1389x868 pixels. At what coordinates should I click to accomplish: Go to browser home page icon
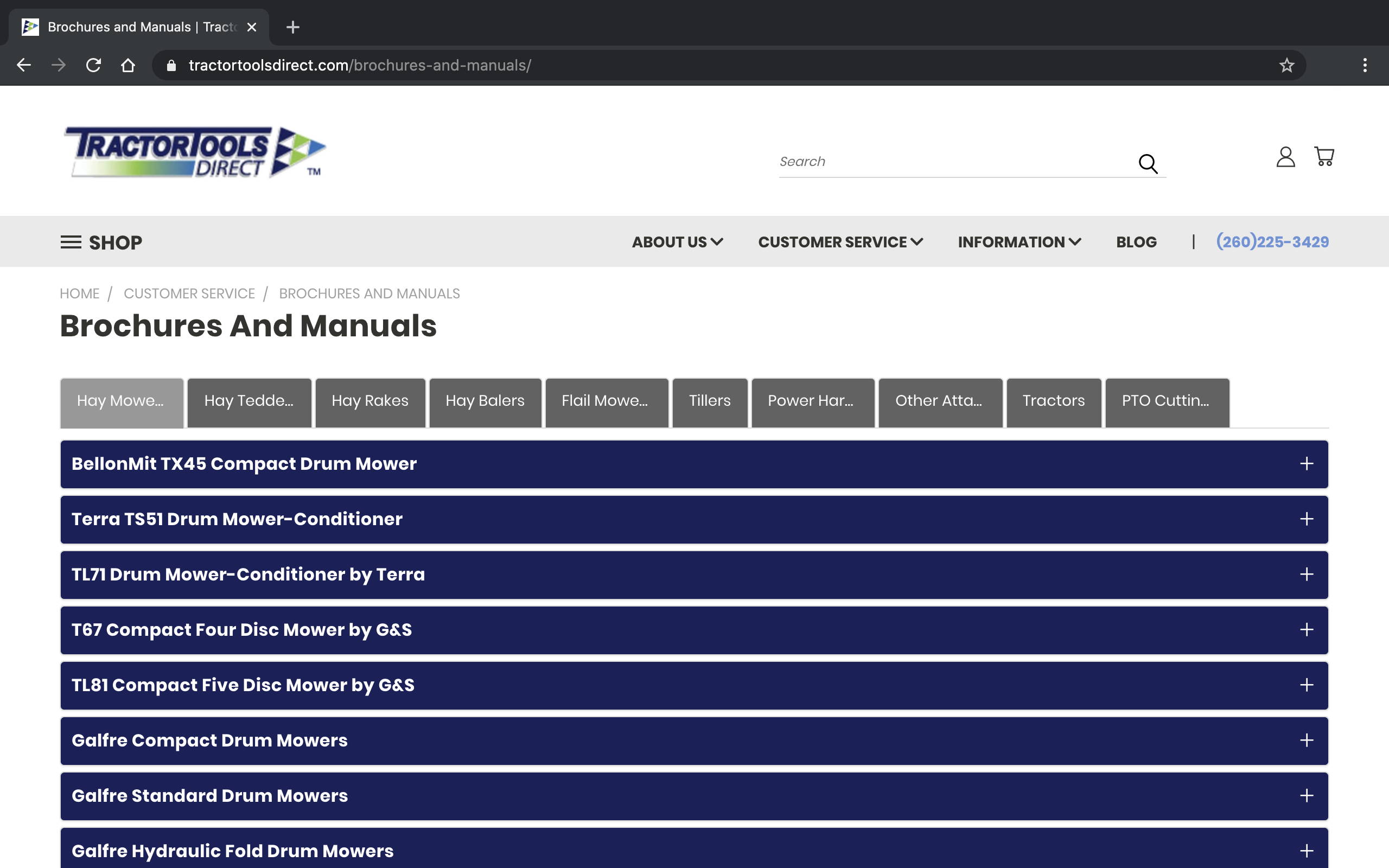click(x=128, y=66)
